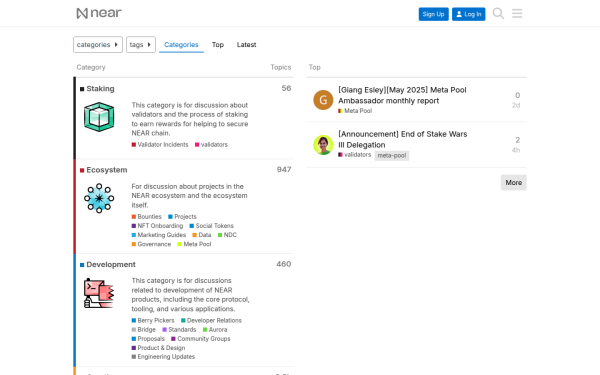Click the Development category terminal icon
Viewport: 600px width, 375px height.
(x=99, y=293)
